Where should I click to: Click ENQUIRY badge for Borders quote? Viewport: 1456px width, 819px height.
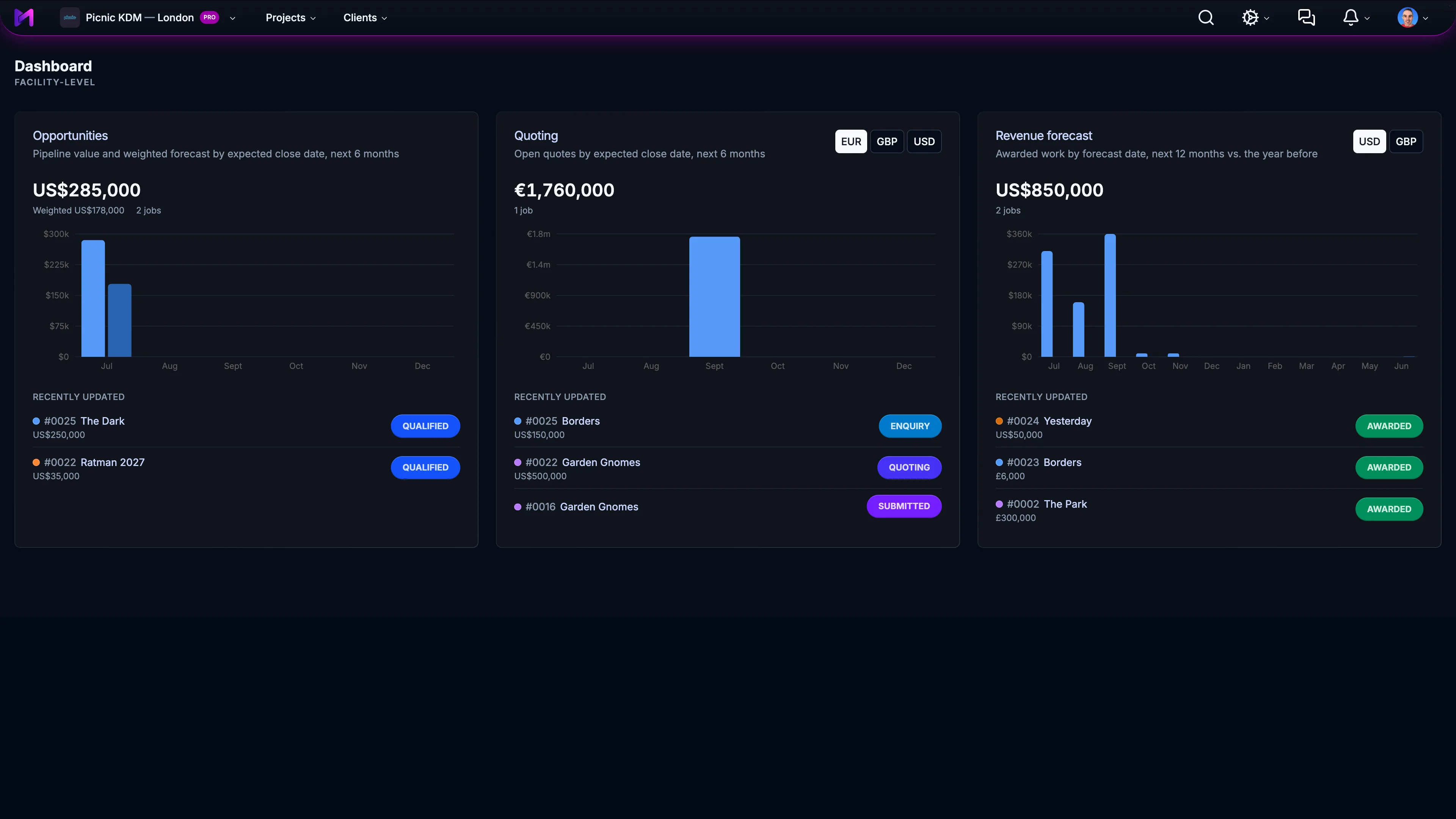pos(910,426)
